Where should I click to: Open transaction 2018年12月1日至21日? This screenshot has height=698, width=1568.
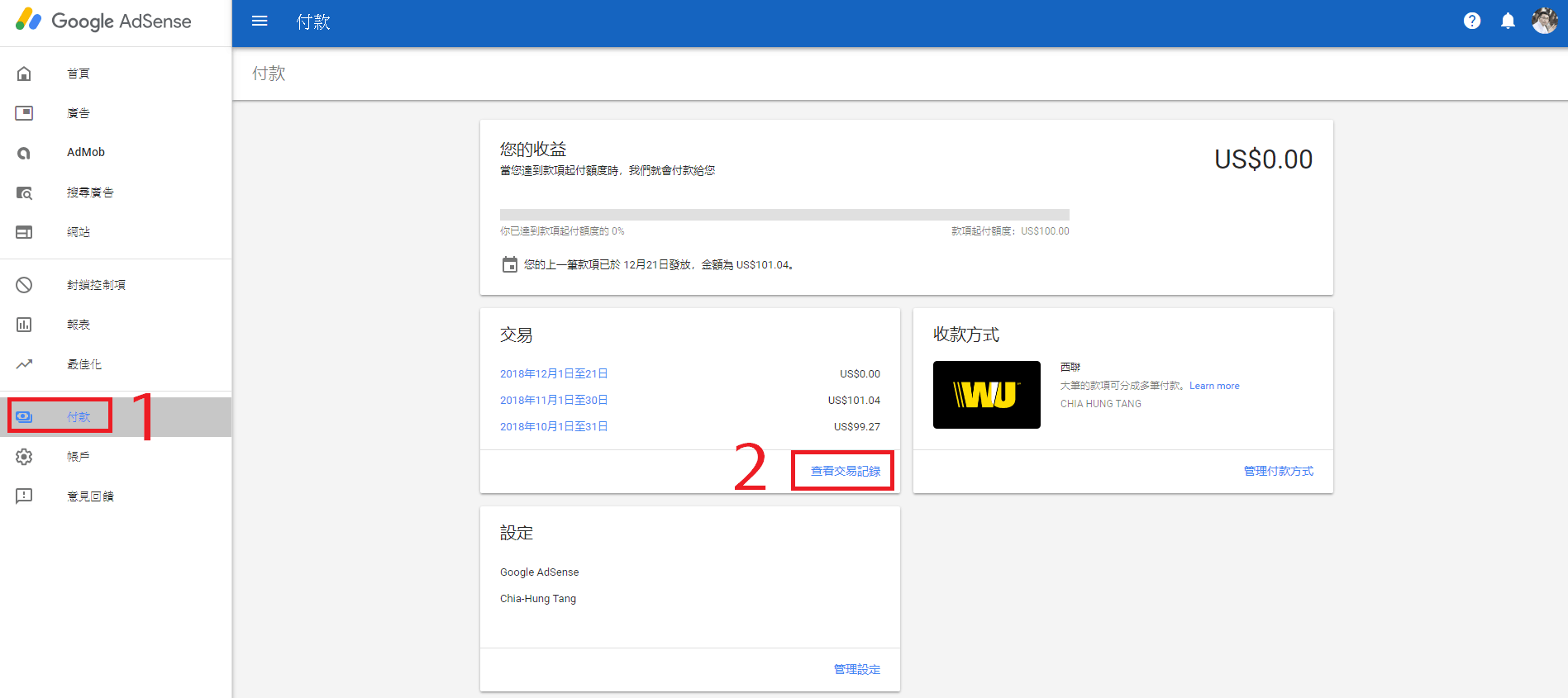coord(554,374)
